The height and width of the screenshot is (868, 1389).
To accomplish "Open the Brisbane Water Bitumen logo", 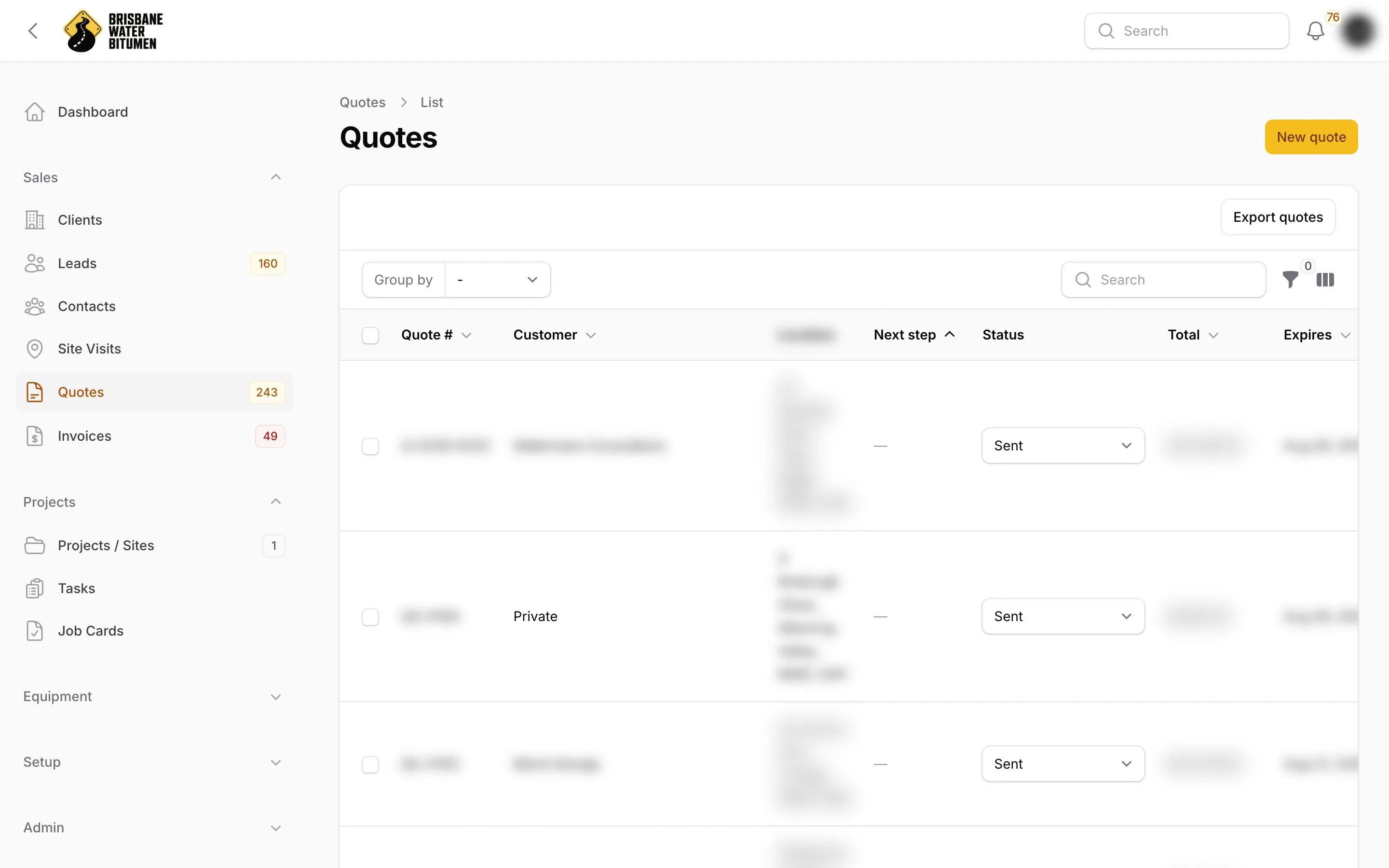I will click(x=113, y=31).
